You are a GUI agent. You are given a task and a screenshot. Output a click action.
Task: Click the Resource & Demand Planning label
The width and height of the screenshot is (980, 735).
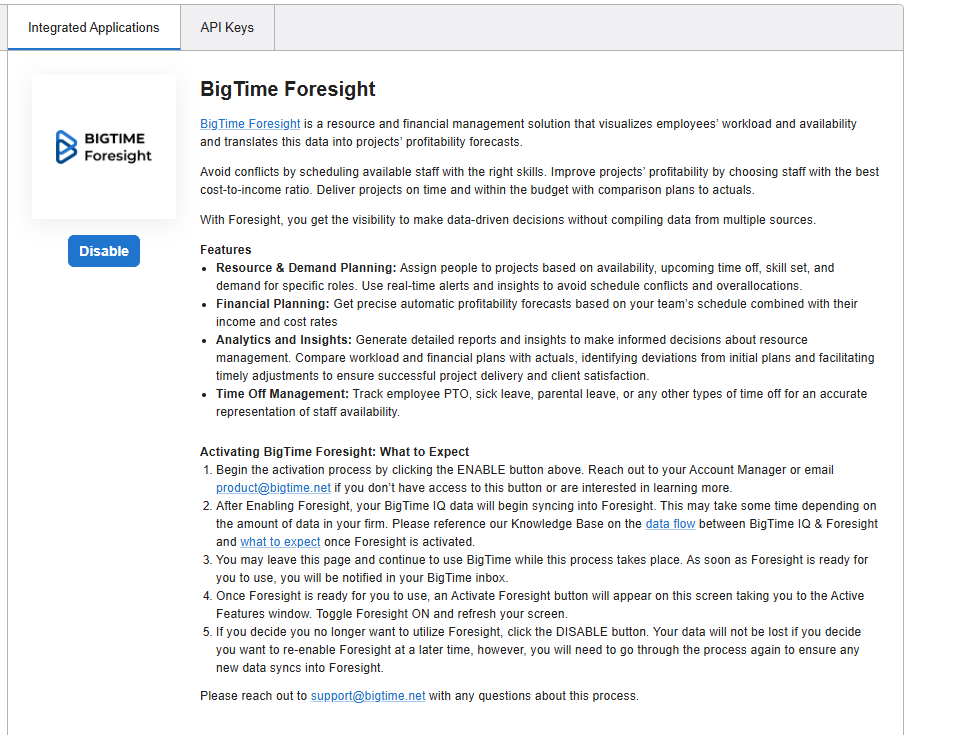coord(306,268)
